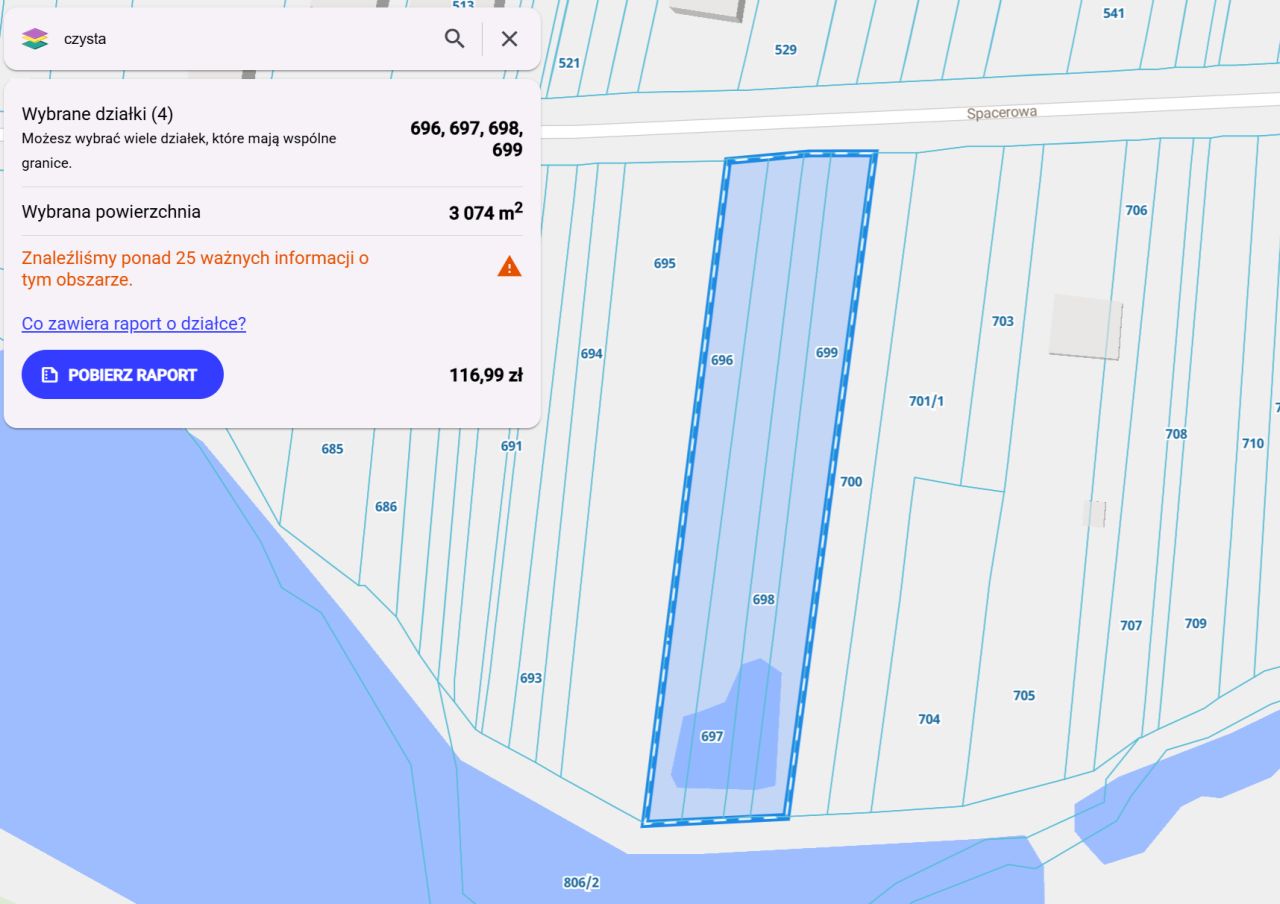Open the map layers icon in search bar
Viewport: 1280px width, 904px height.
(x=35, y=39)
